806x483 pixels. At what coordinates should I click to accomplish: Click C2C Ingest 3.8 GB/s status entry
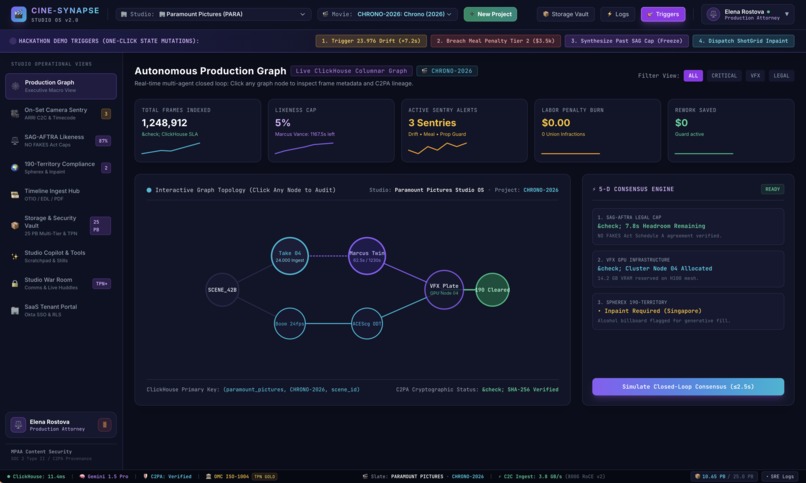tap(551, 476)
